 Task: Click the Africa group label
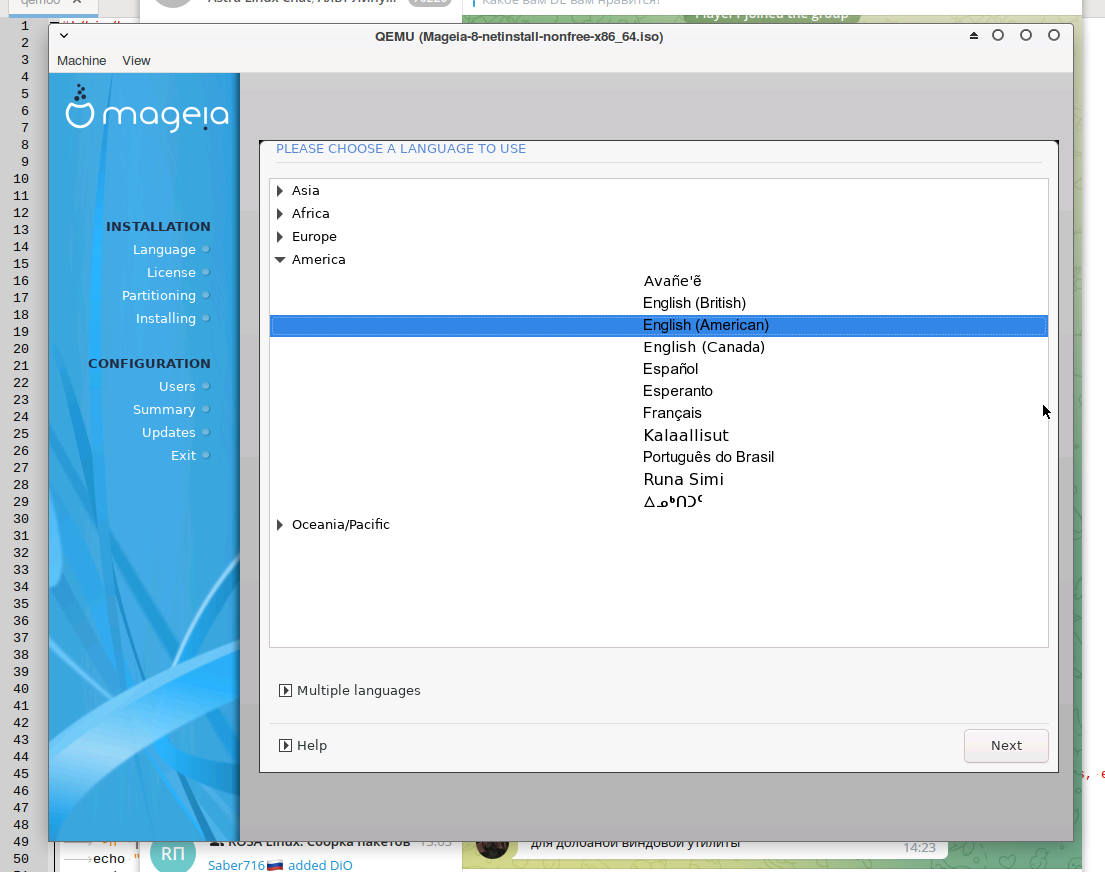click(x=310, y=214)
